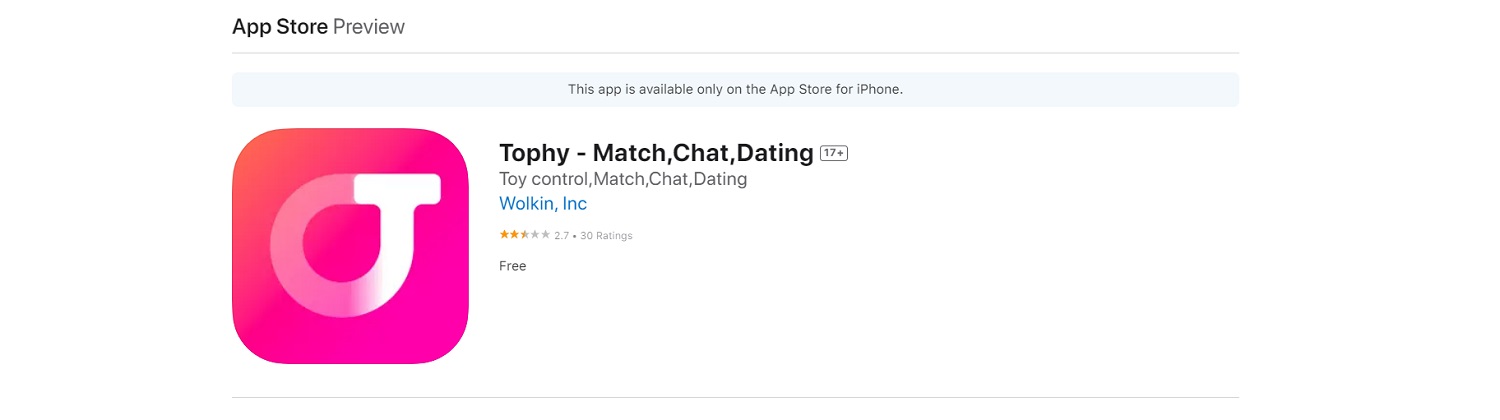Click the Preview label in the header
This screenshot has height=420, width=1500.
pyautogui.click(x=369, y=27)
